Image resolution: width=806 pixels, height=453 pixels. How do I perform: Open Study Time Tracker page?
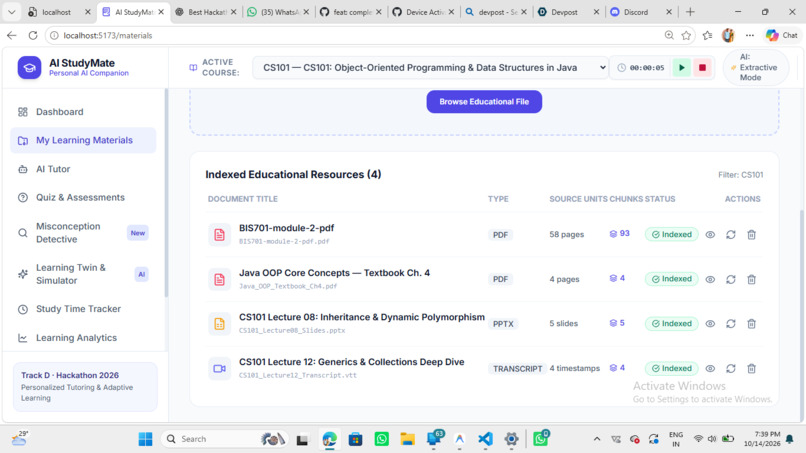click(x=83, y=309)
